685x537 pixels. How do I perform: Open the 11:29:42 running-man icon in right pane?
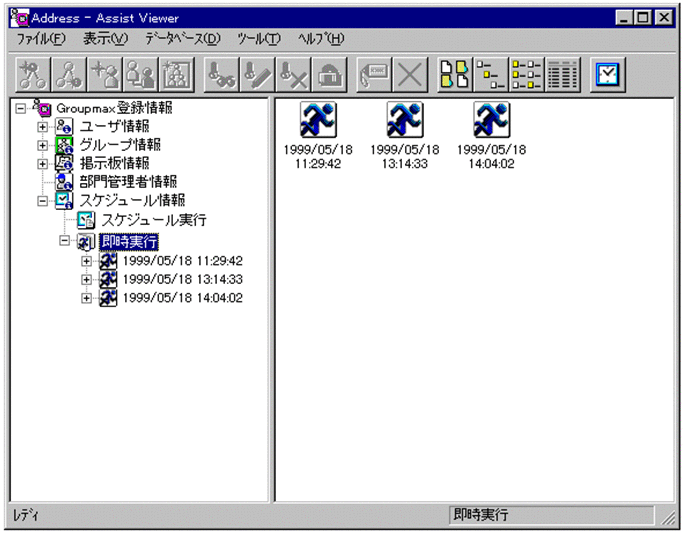(318, 119)
